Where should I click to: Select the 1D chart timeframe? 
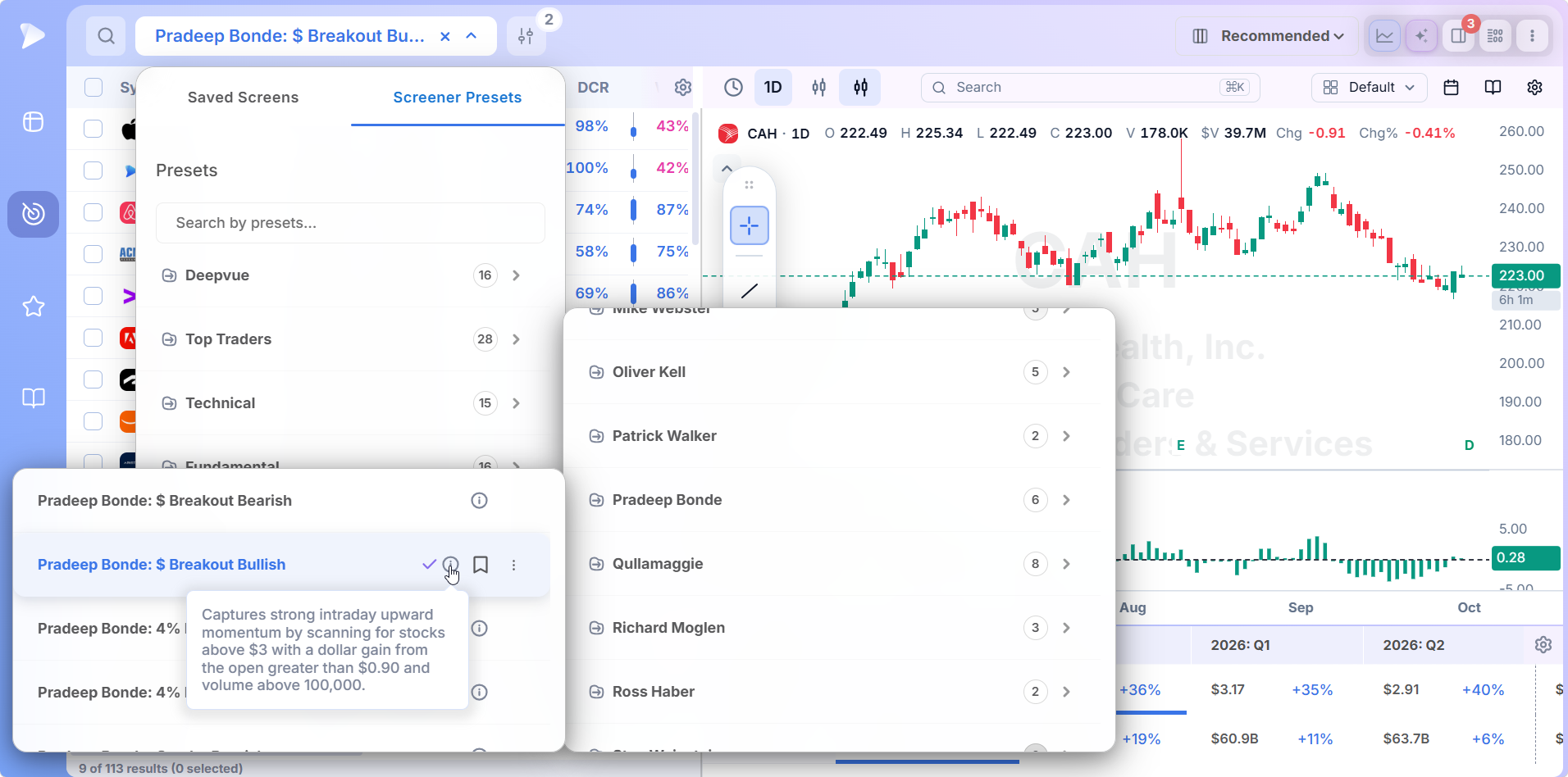point(773,88)
